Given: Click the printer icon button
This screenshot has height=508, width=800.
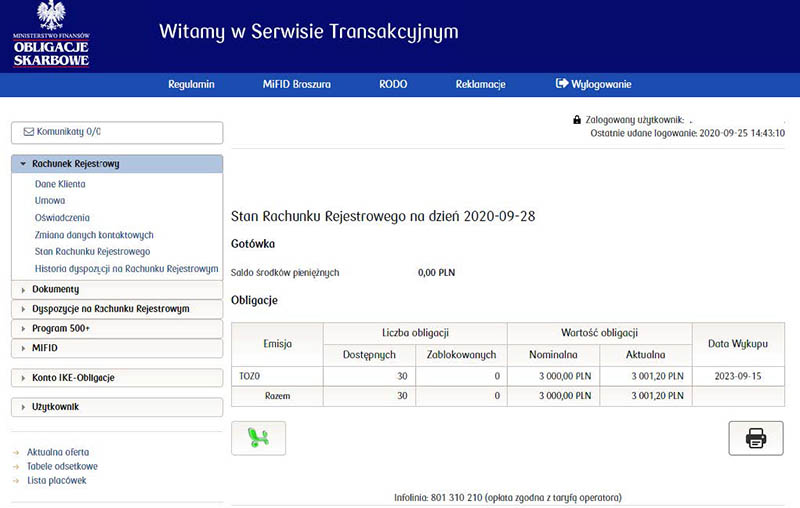Looking at the screenshot, I should tap(755, 438).
